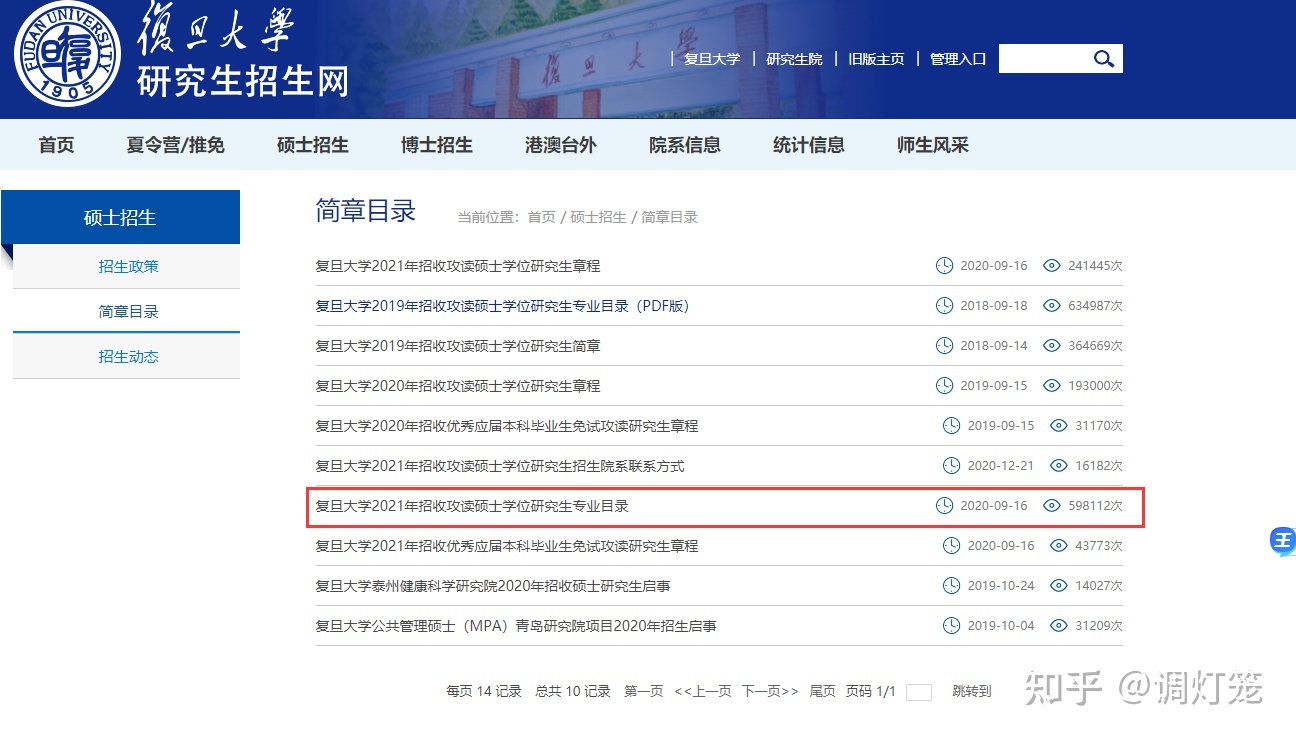Click the clock icon beside 2018-09-18
Viewport: 1296px width, 740px height.
point(944,306)
